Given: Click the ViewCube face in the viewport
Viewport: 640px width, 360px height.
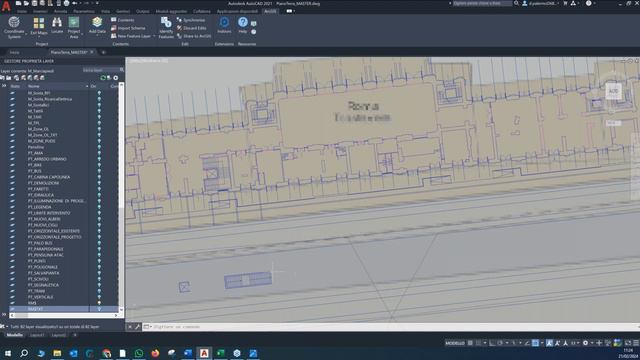Looking at the screenshot, I should [x=613, y=91].
